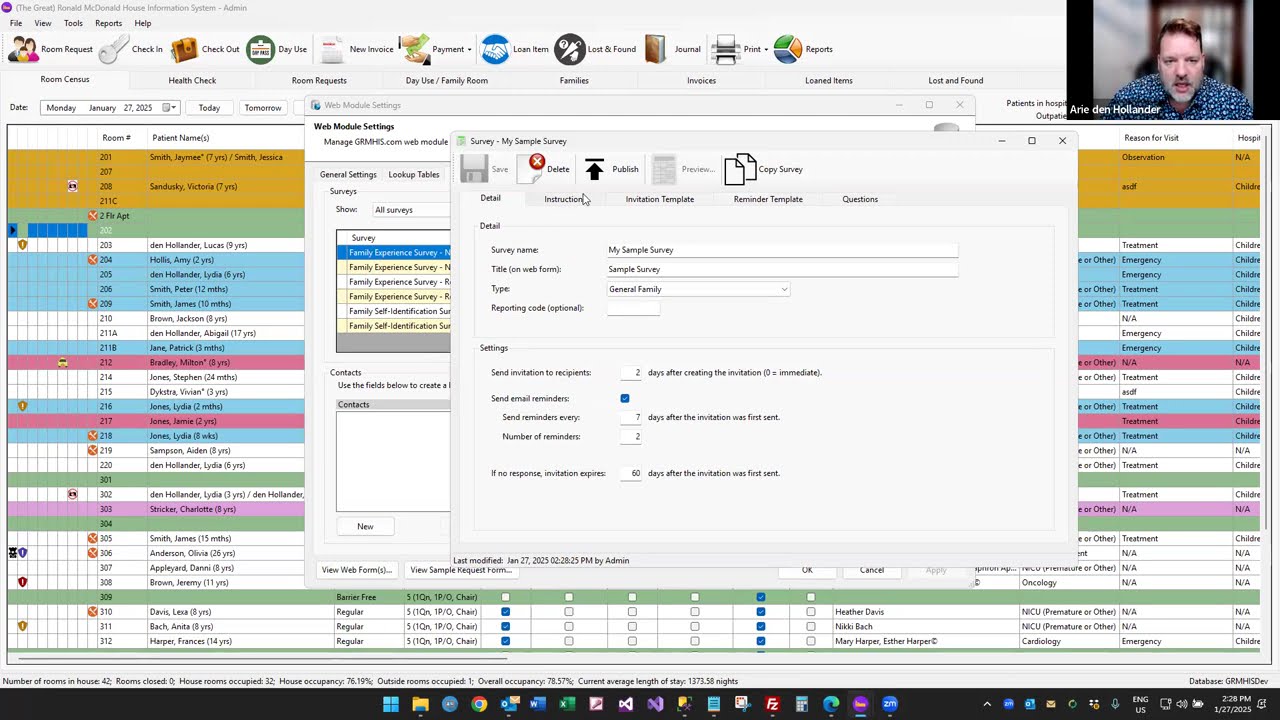Screen dimensions: 1280x720
Task: Click View Sample Request Form... button
Action: (459, 570)
